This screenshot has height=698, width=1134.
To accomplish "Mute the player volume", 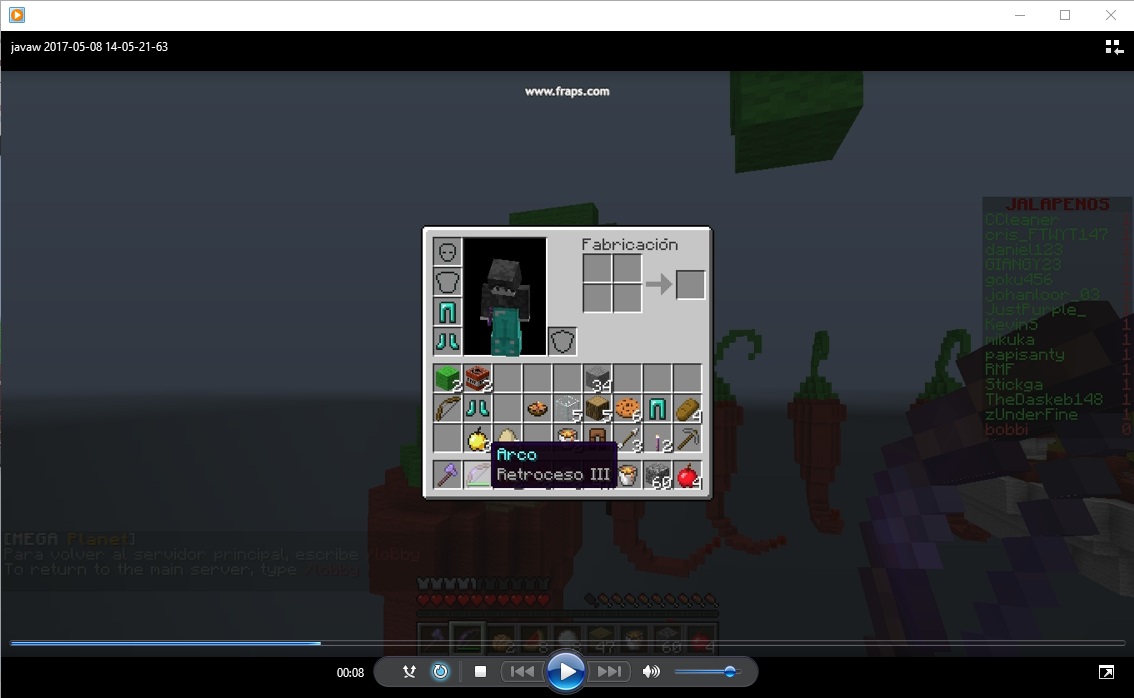I will click(x=651, y=672).
